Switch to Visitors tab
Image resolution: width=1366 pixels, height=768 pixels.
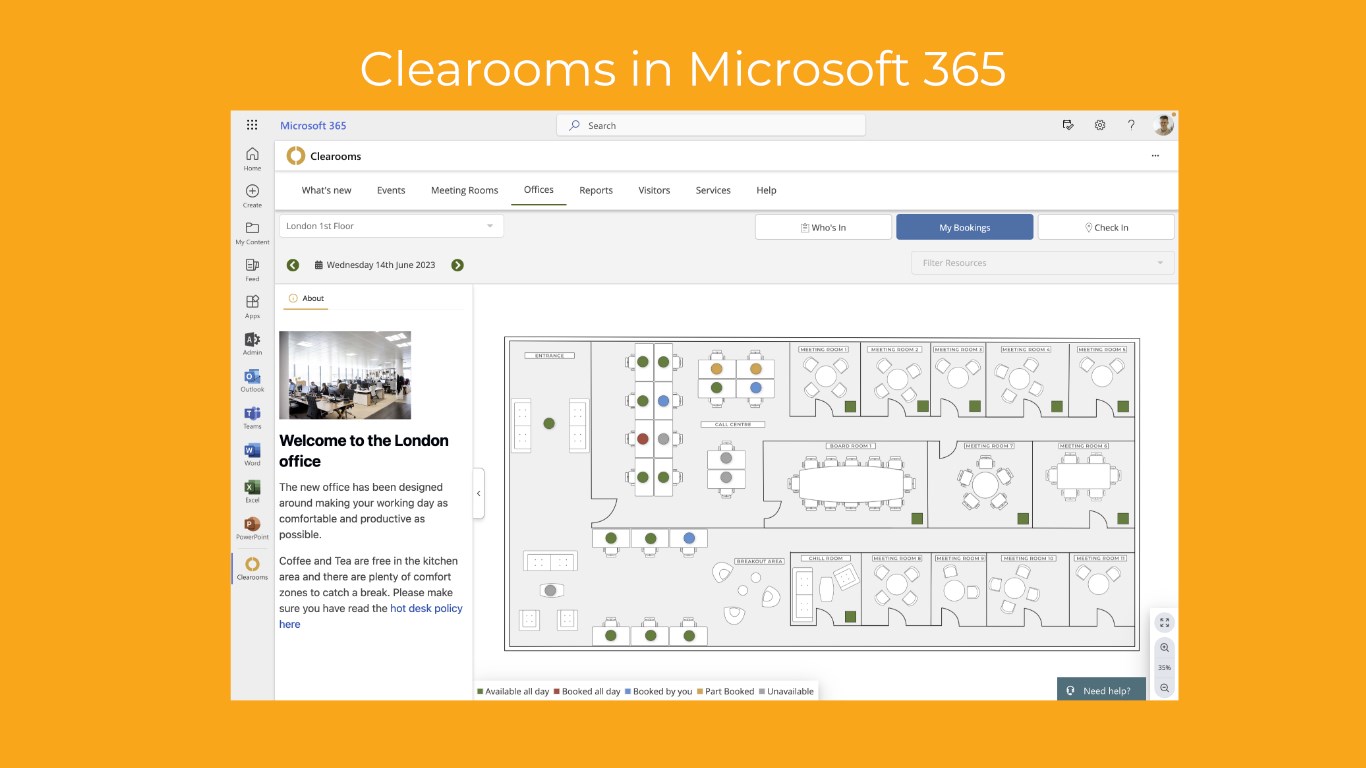coord(654,190)
